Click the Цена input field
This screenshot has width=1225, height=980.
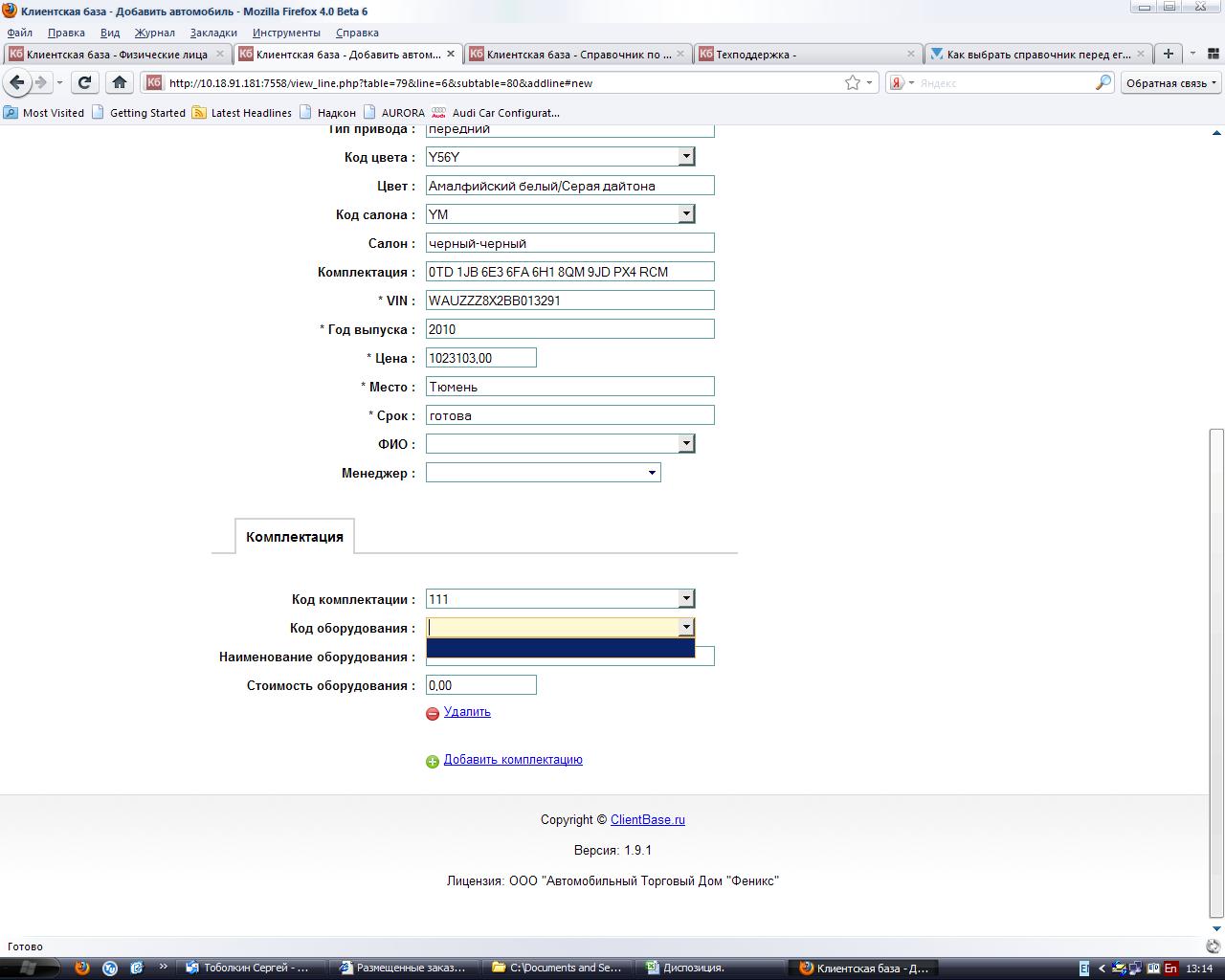pos(481,358)
